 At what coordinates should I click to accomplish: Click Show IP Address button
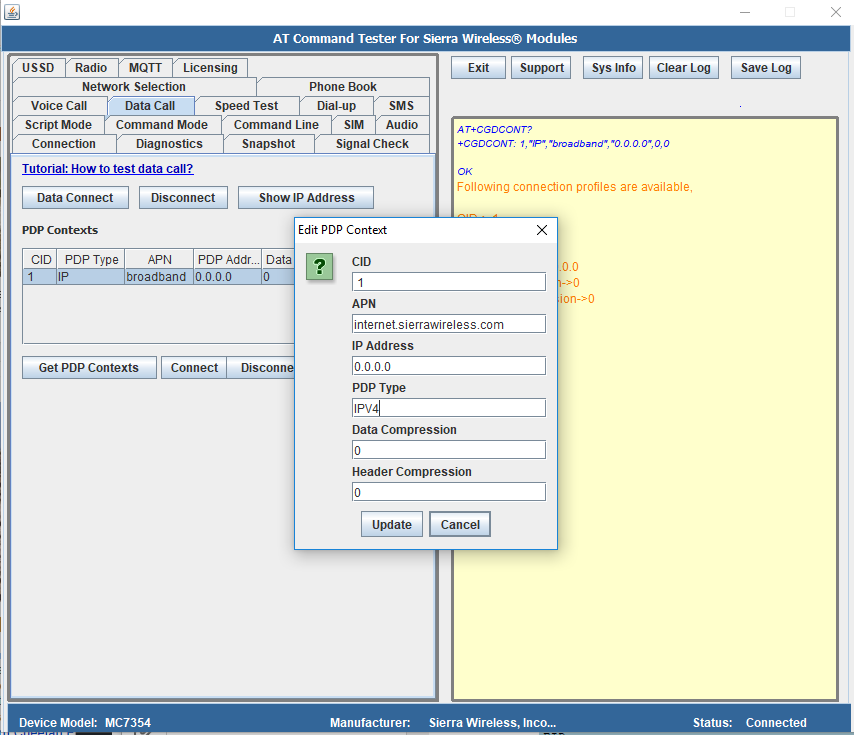click(x=306, y=198)
